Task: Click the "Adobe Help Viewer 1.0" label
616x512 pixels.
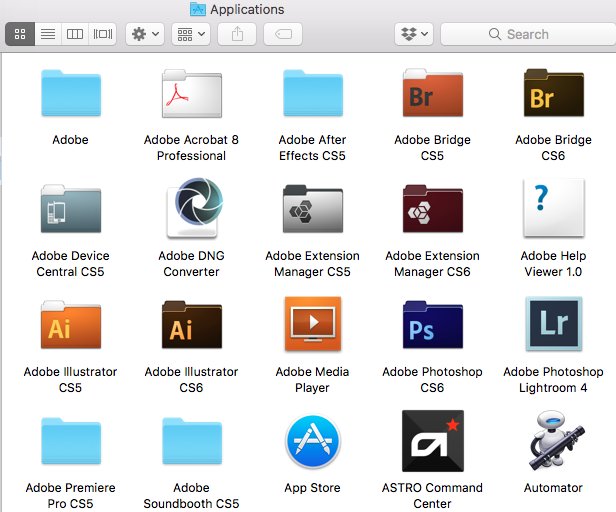Action: (x=554, y=264)
